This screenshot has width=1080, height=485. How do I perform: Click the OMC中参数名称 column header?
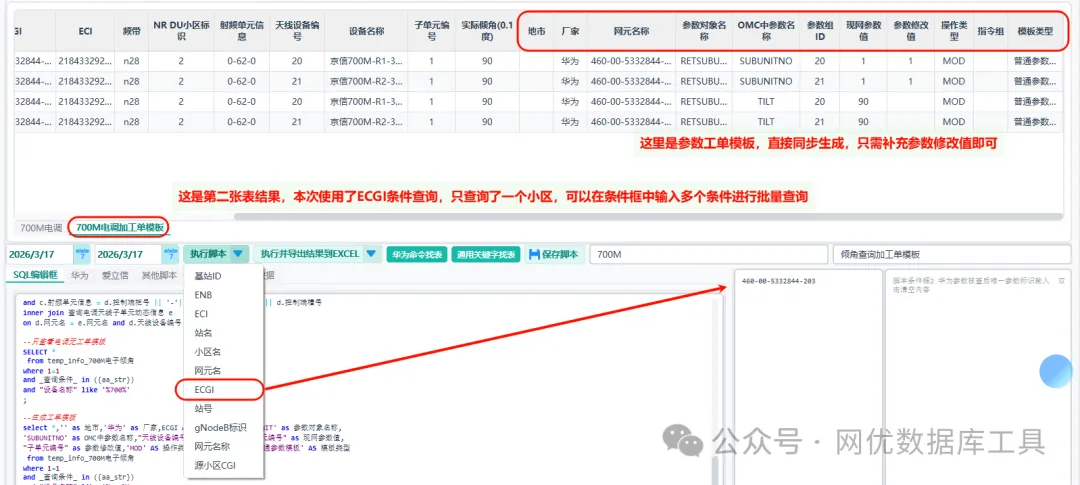(x=766, y=31)
